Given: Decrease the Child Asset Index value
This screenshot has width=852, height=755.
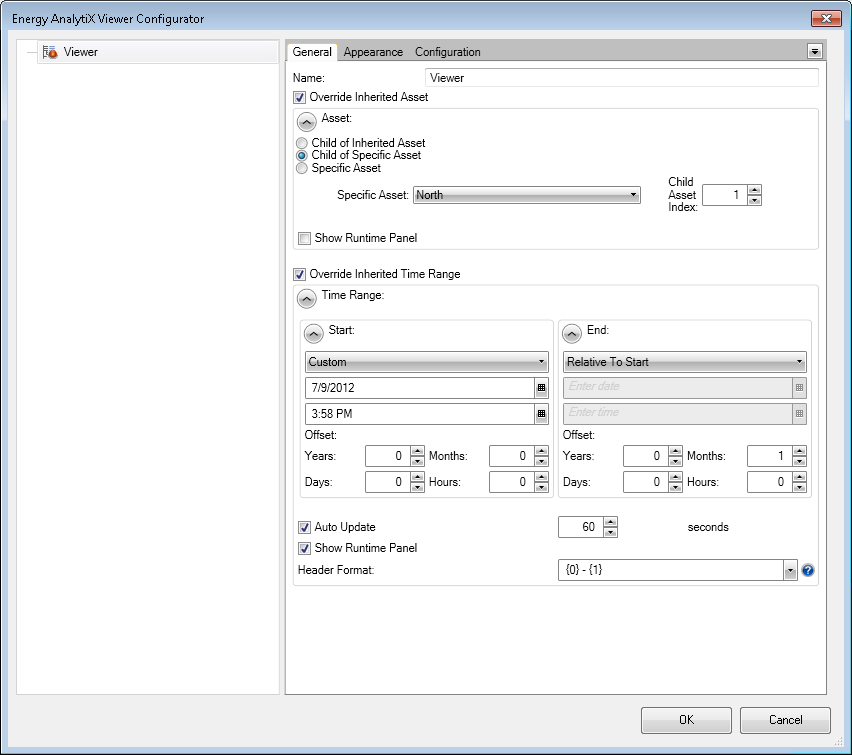Looking at the screenshot, I should click(x=754, y=201).
